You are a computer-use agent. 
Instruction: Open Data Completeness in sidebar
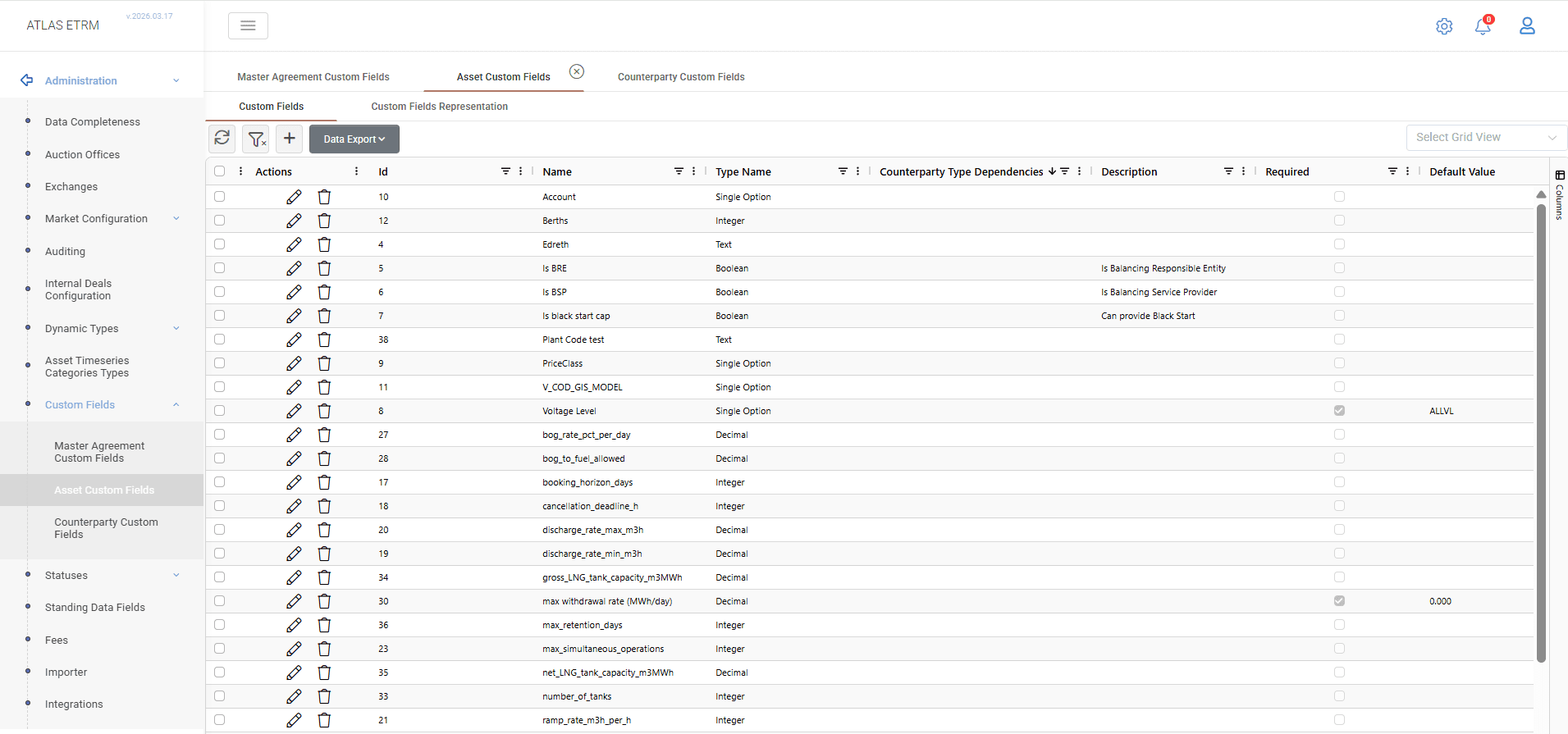click(x=93, y=121)
